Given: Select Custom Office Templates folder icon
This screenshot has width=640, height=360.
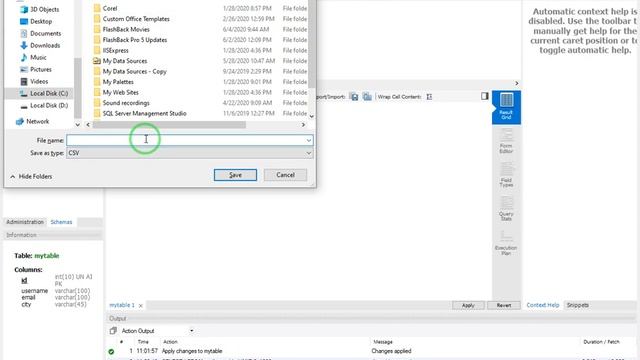Looking at the screenshot, I should point(97,19).
